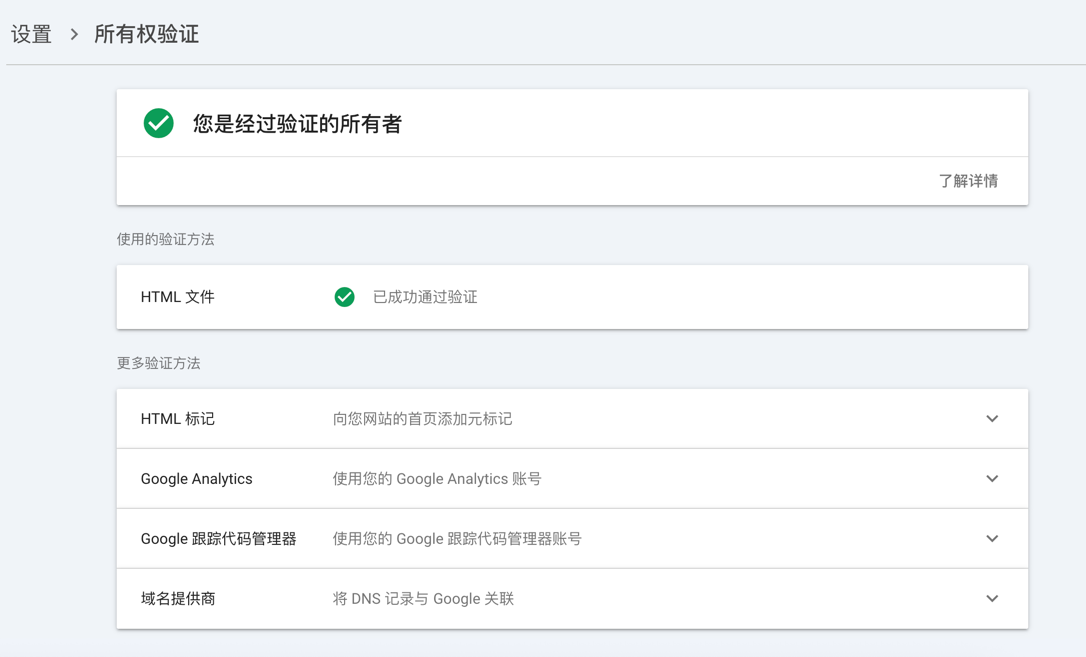Click the 将 DNS 记录与 Google 关联 description

(423, 599)
